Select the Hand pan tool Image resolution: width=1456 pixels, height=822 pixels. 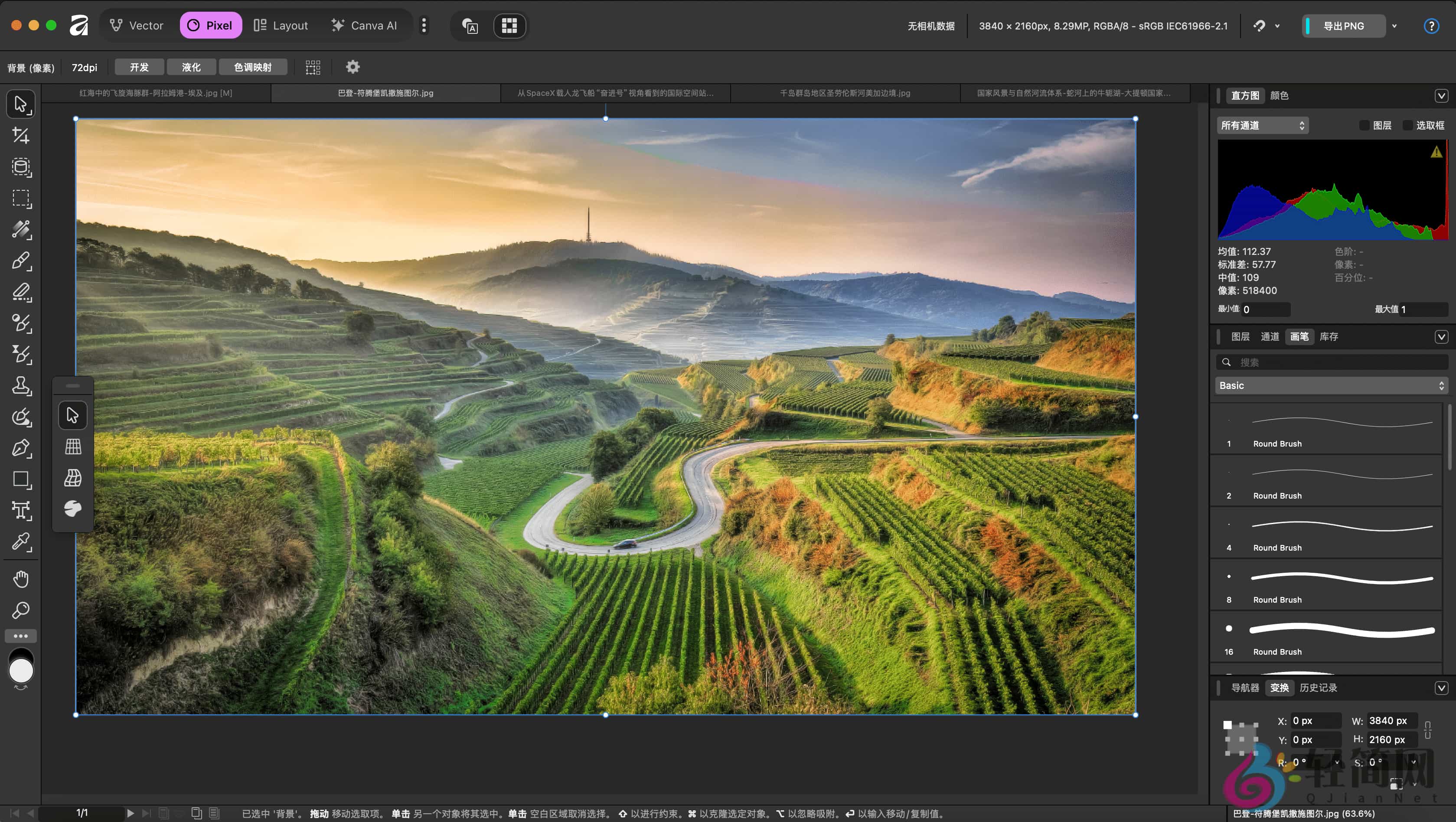coord(21,579)
